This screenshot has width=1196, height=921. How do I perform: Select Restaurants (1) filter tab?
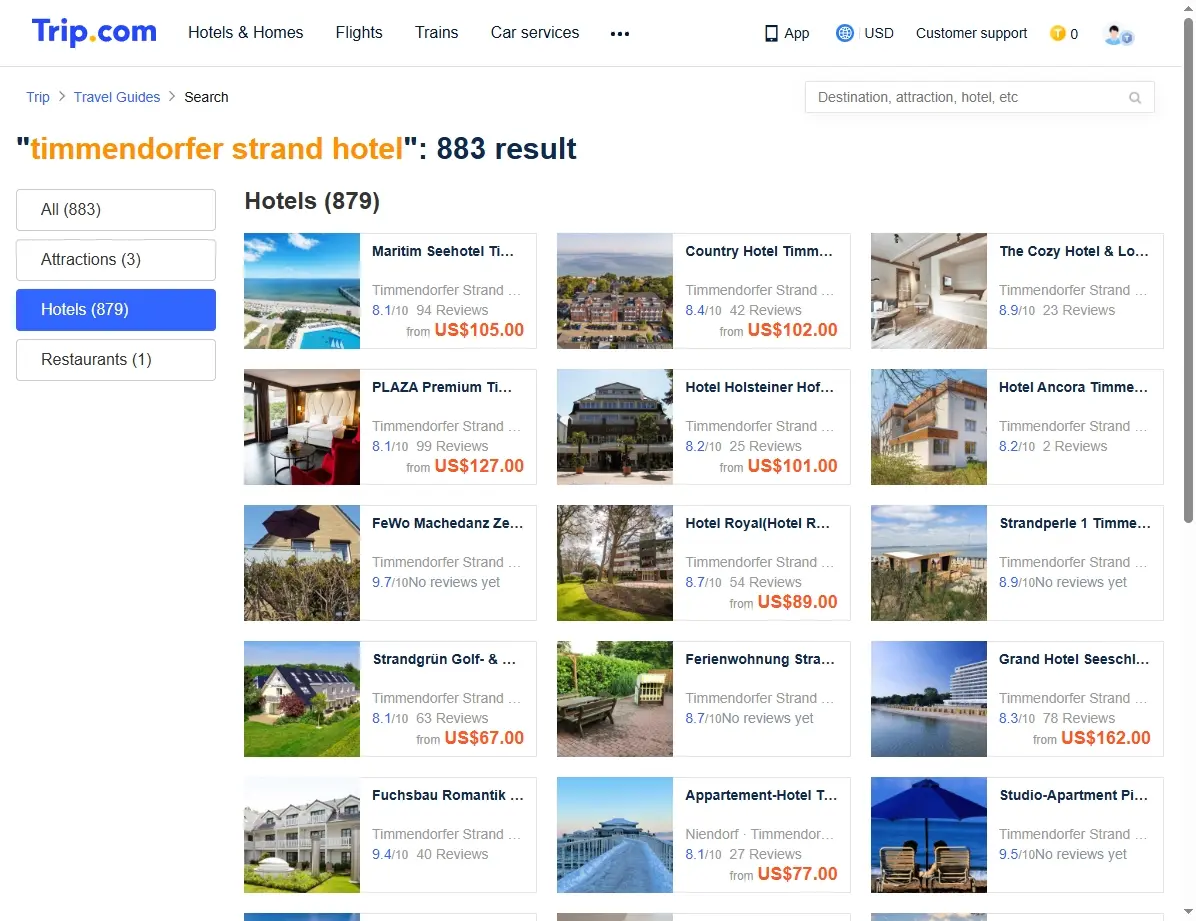pyautogui.click(x=116, y=359)
